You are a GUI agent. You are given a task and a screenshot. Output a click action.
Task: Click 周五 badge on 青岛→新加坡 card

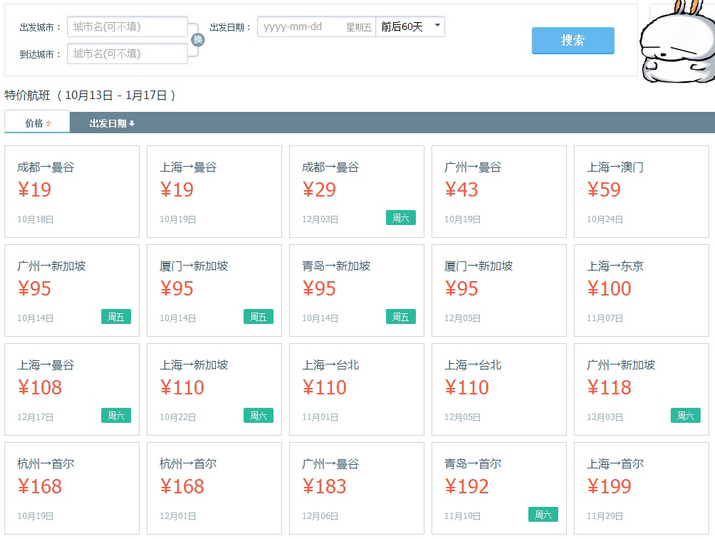tap(401, 317)
